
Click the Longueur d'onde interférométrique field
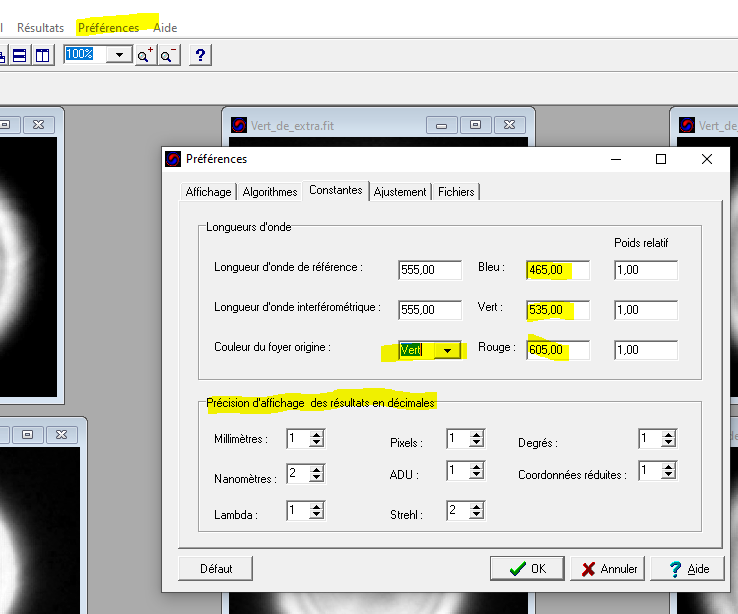[x=430, y=310]
